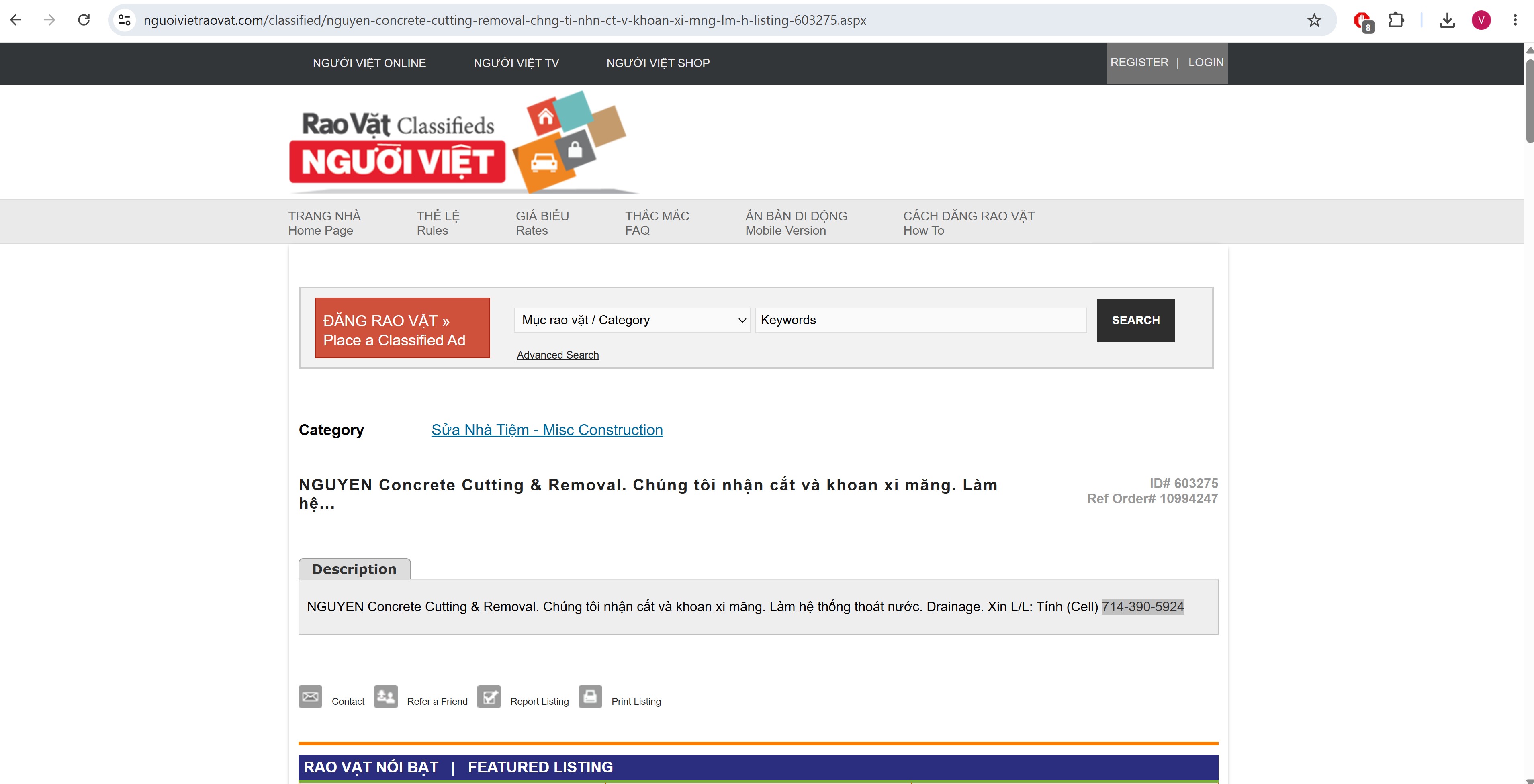This screenshot has width=1534, height=784.
Task: Click the phone number 714-390-5924
Action: [x=1143, y=606]
